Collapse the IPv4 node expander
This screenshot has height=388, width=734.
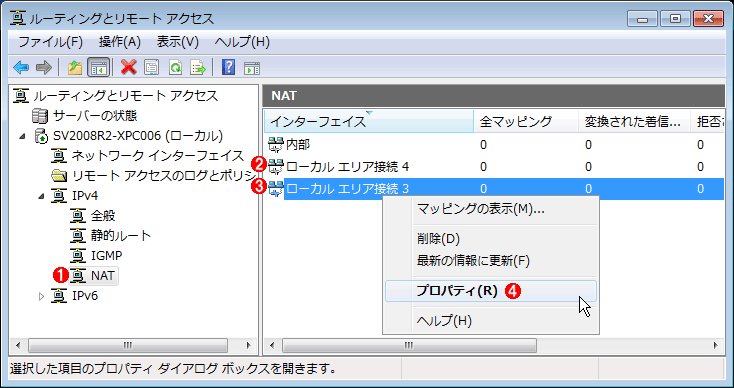pyautogui.click(x=42, y=196)
